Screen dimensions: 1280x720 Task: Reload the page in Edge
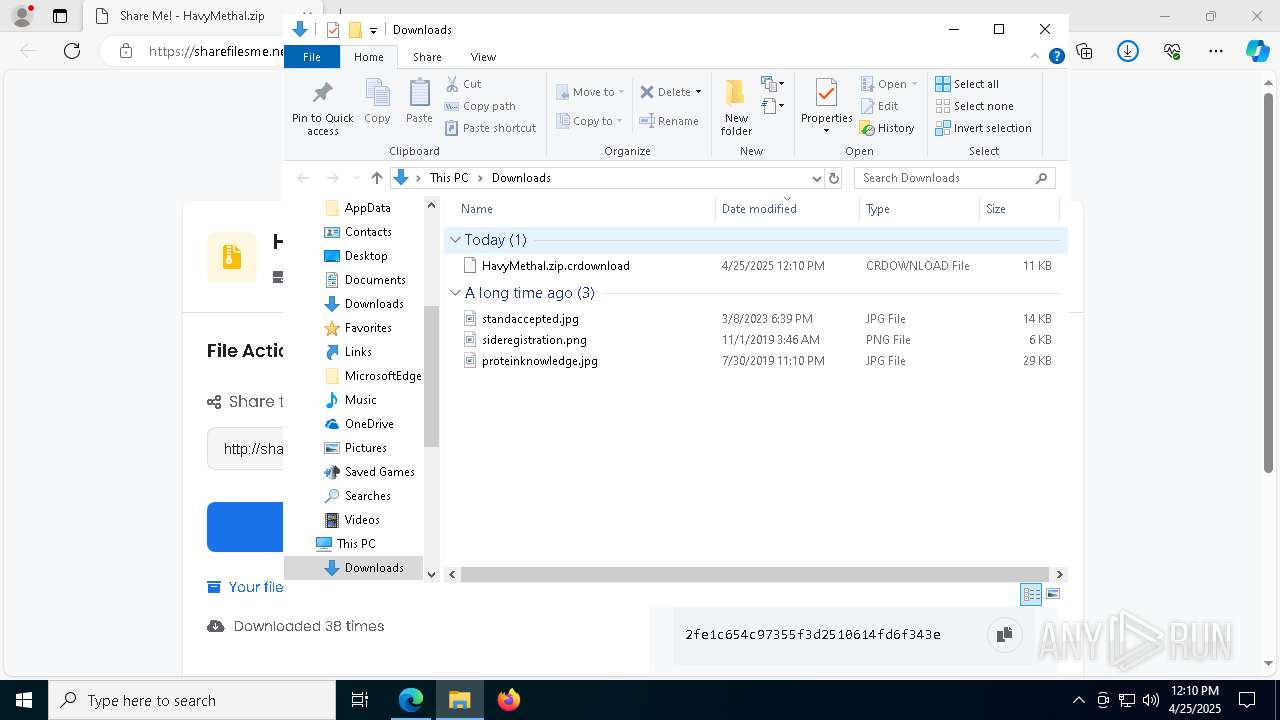[72, 51]
